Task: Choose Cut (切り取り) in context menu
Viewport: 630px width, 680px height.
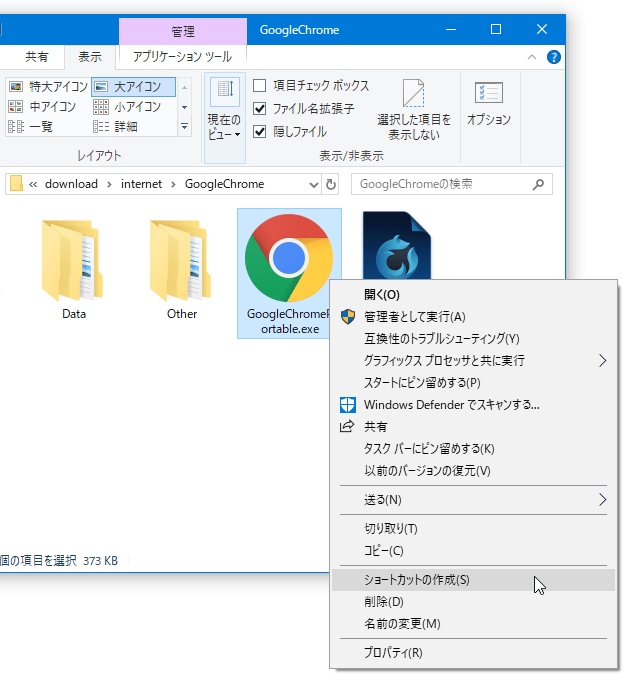Action: click(x=473, y=529)
